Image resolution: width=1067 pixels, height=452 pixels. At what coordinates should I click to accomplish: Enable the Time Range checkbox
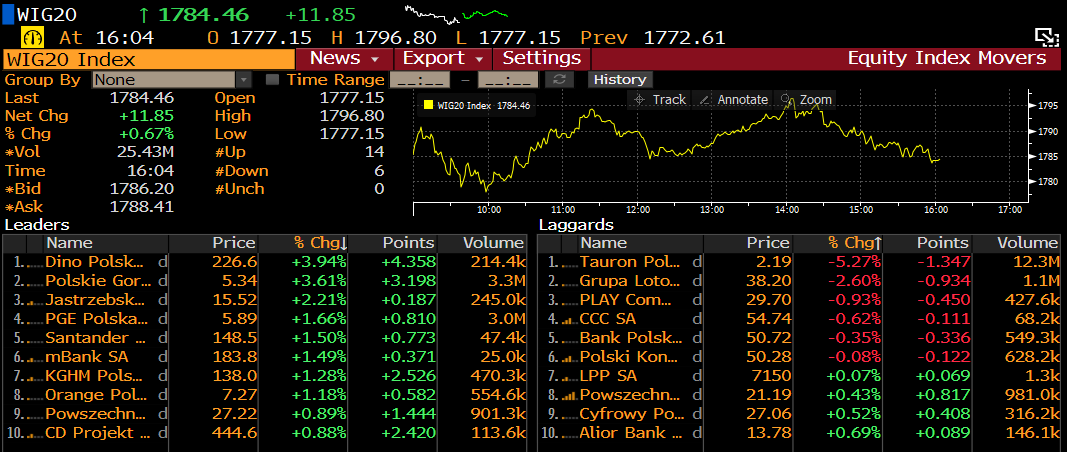tap(272, 80)
